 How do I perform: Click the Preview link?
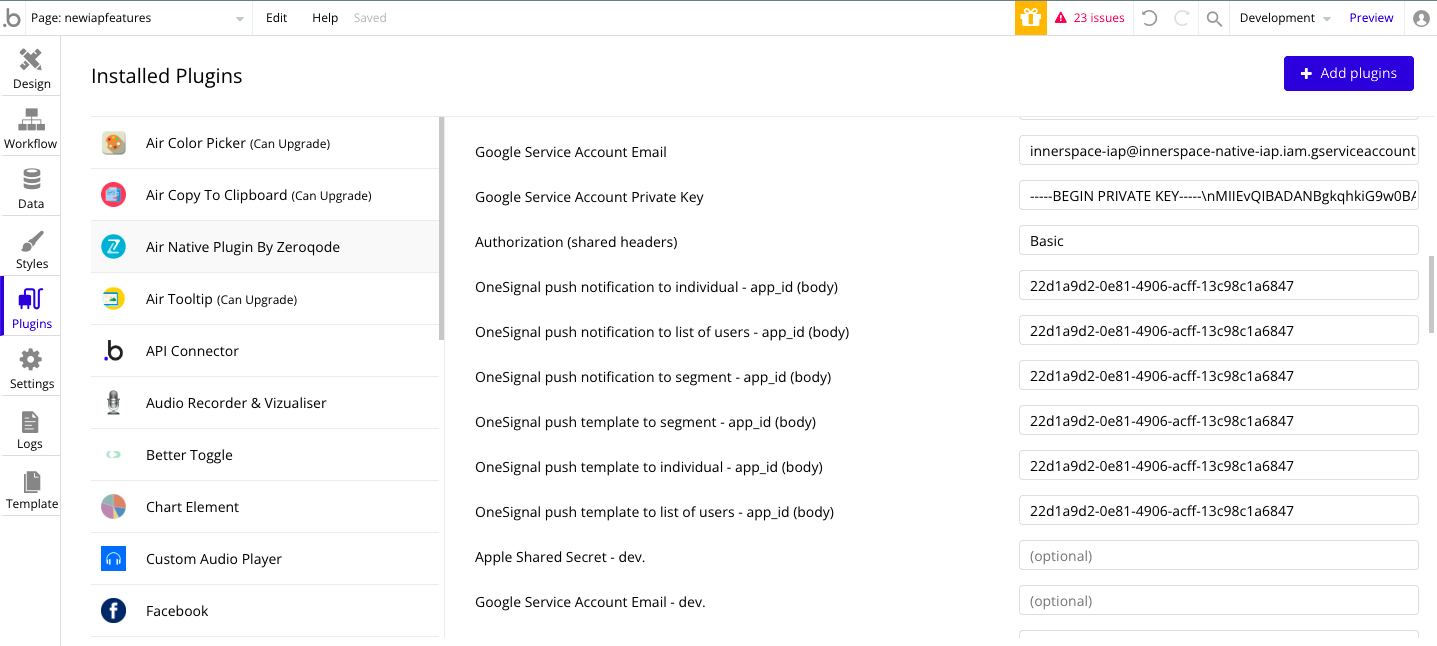coord(1371,18)
